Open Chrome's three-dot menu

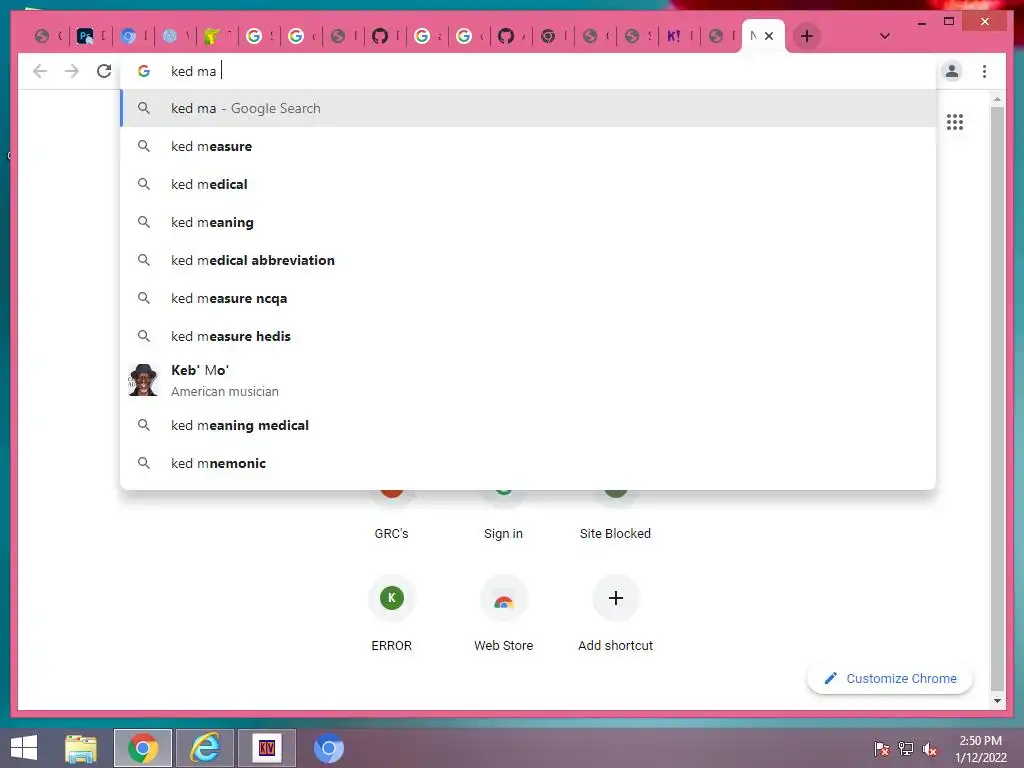coord(984,71)
